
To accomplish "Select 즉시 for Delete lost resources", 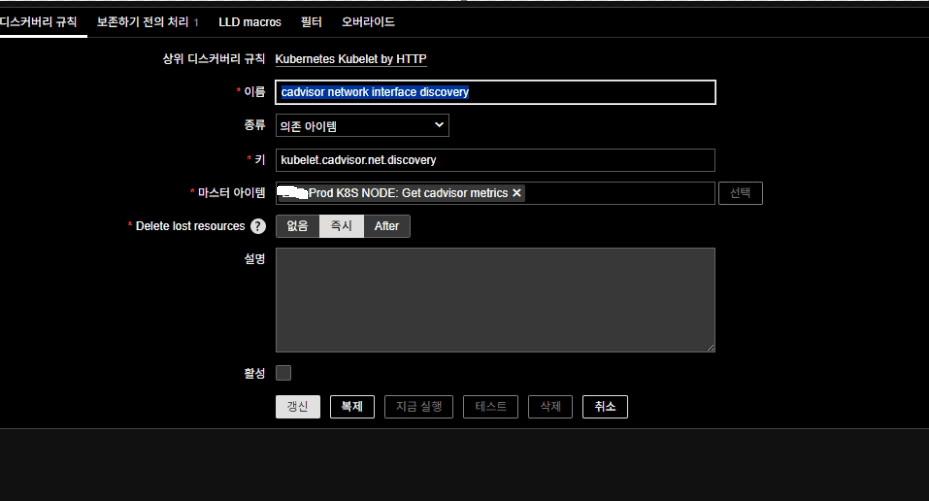I will point(341,226).
